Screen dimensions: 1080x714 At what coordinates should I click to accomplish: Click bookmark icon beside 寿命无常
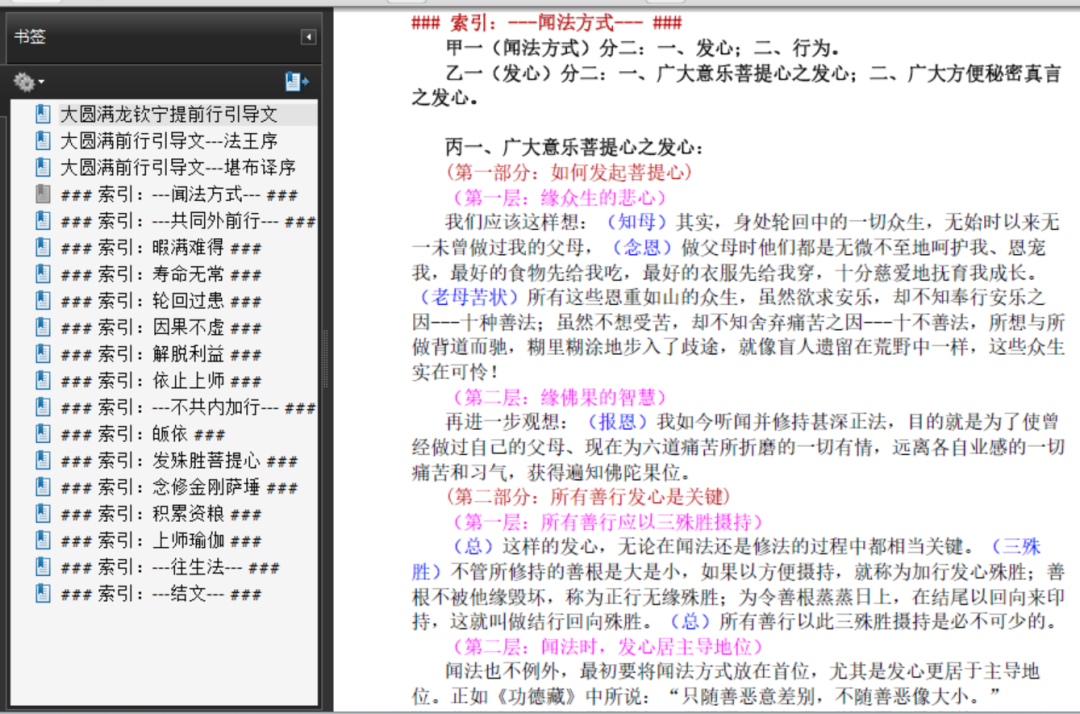(x=43, y=274)
